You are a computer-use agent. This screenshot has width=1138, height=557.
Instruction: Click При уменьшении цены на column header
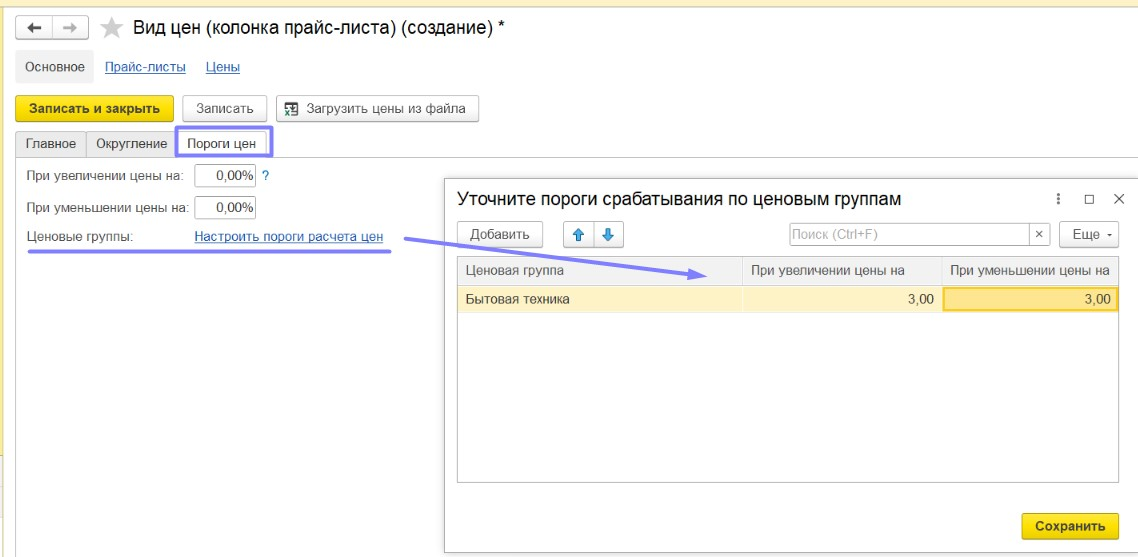point(1030,271)
